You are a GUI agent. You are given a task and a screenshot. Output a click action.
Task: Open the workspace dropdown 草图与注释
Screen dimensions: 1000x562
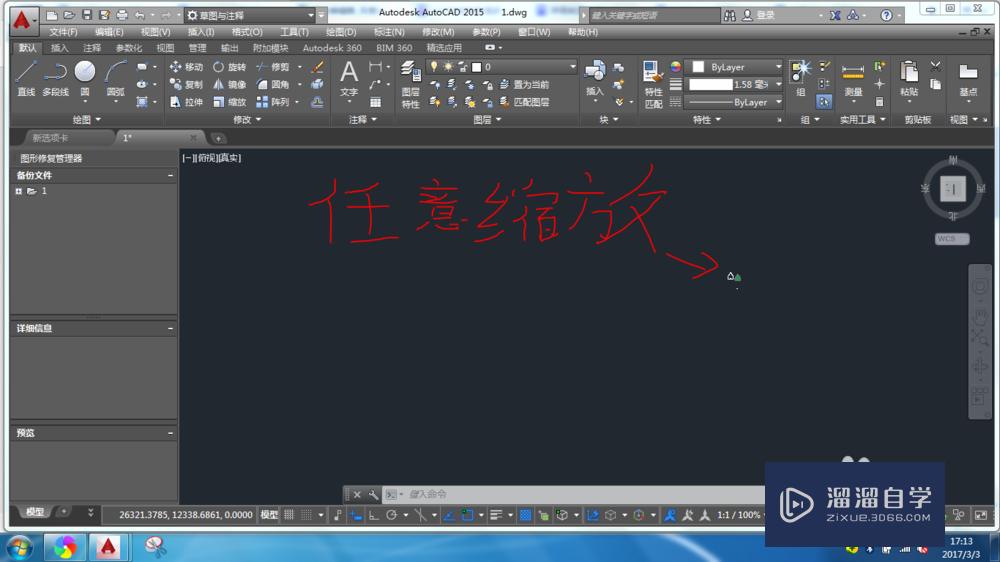point(249,15)
